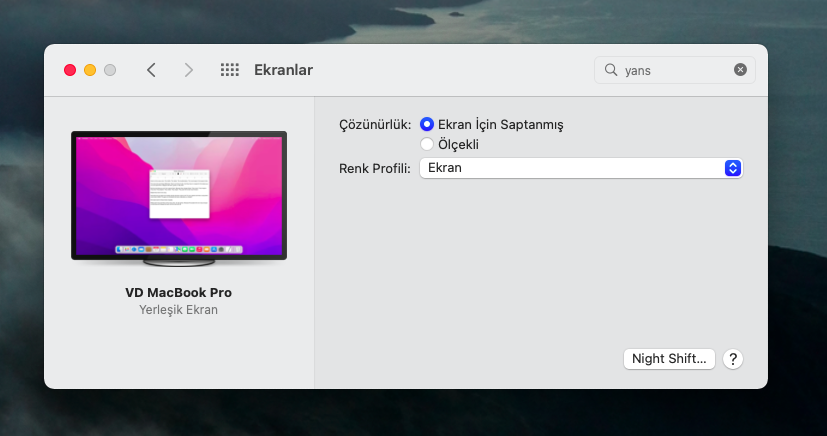827x436 pixels.
Task: Open Night Shift settings
Action: click(669, 359)
